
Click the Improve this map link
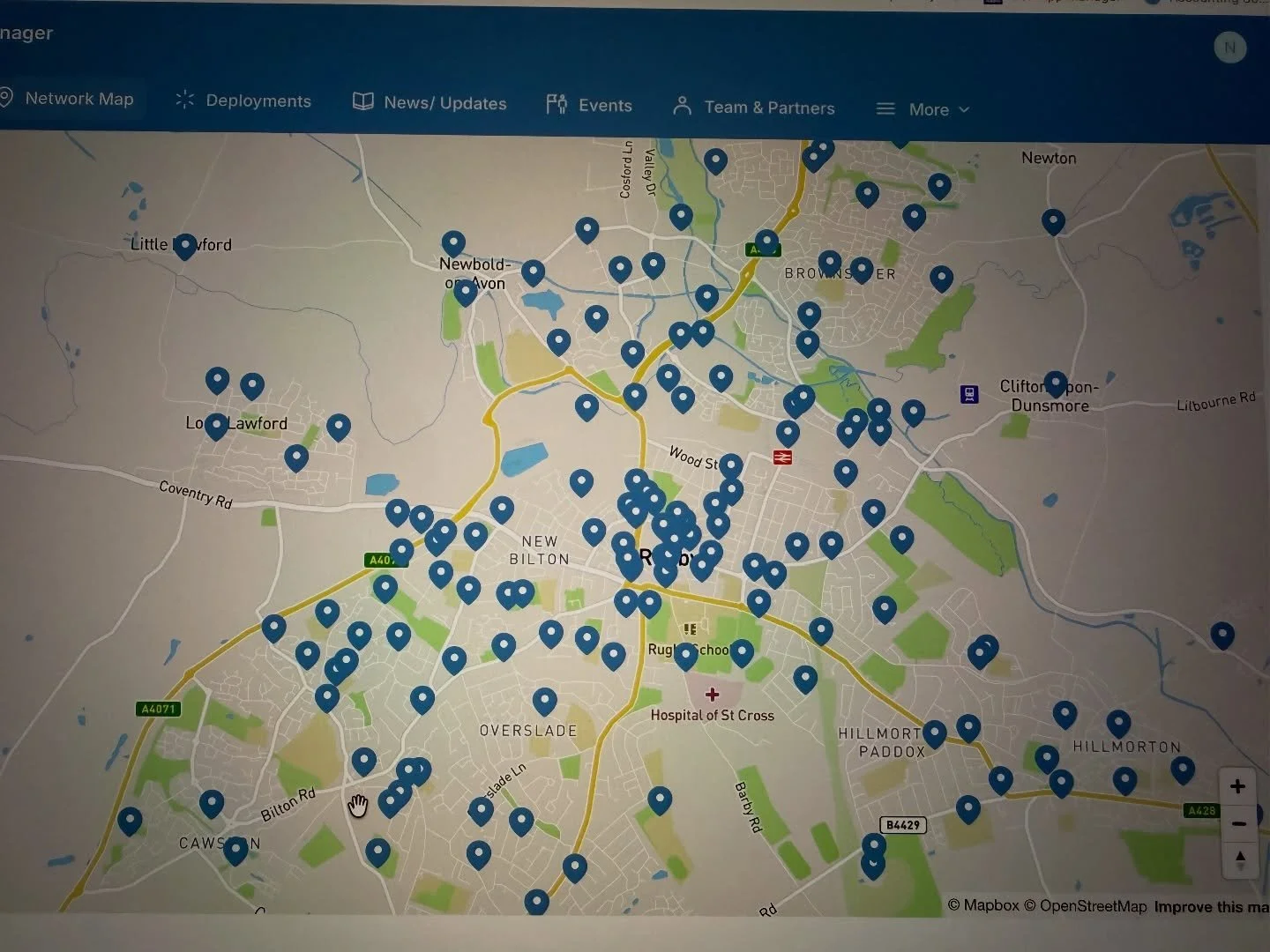(x=1212, y=907)
